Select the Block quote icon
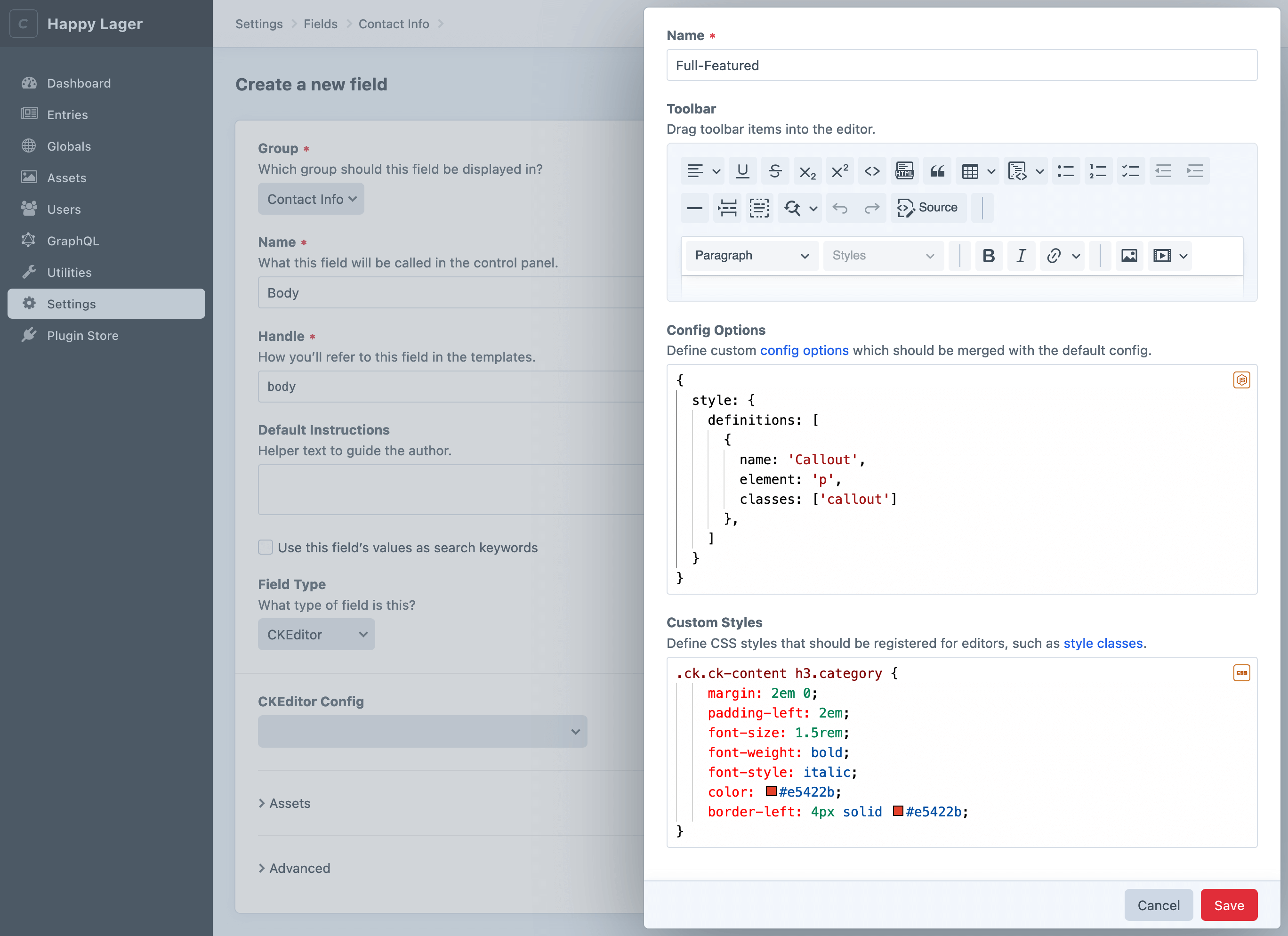This screenshot has width=1288, height=936. coord(937,171)
